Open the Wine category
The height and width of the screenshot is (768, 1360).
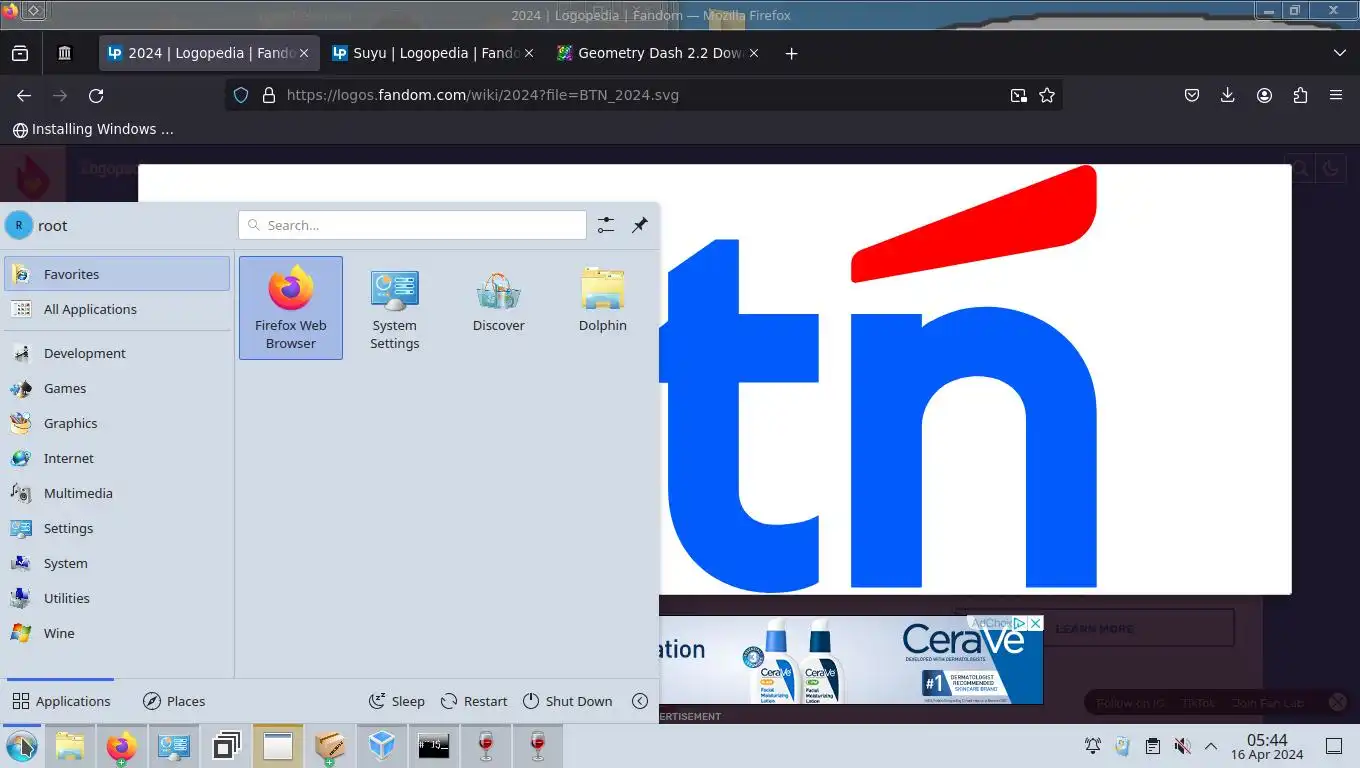coord(117,633)
